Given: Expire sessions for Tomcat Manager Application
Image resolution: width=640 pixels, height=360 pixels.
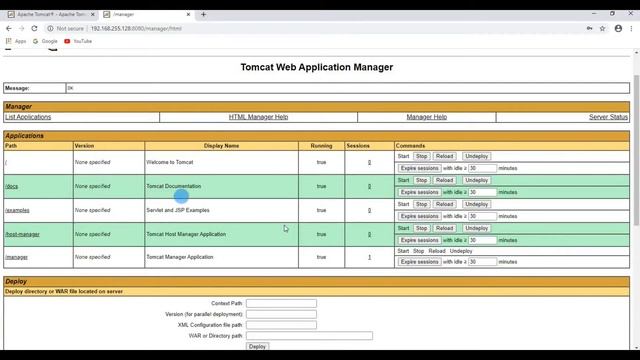Looking at the screenshot, I should click(x=419, y=262).
